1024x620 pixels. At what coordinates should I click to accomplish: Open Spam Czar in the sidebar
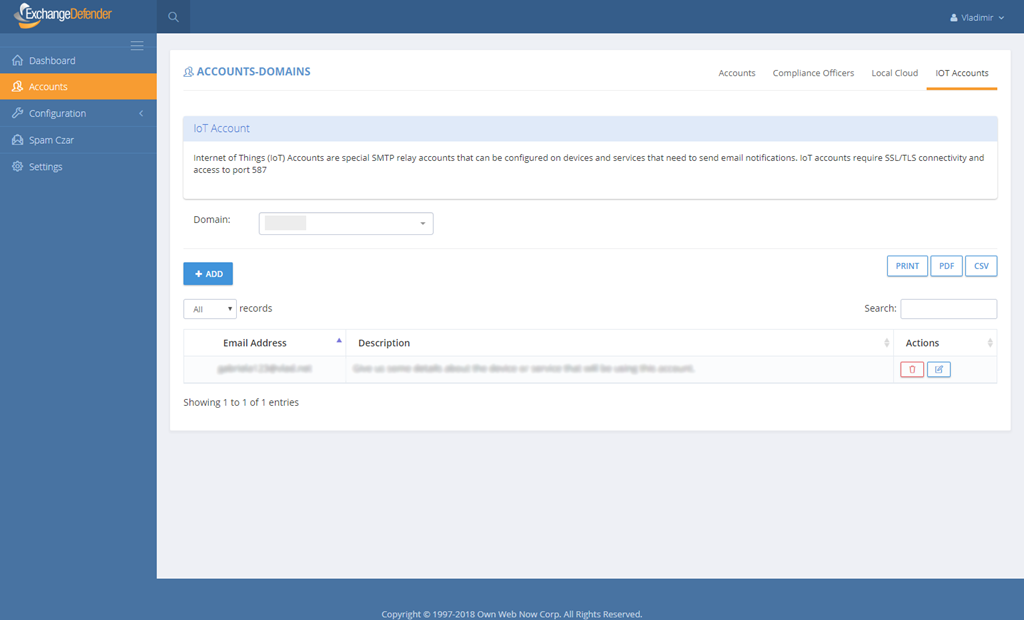51,140
